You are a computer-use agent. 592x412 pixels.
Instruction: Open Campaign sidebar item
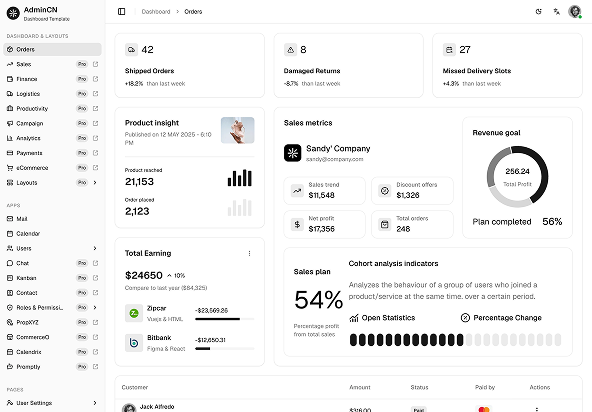click(x=52, y=123)
